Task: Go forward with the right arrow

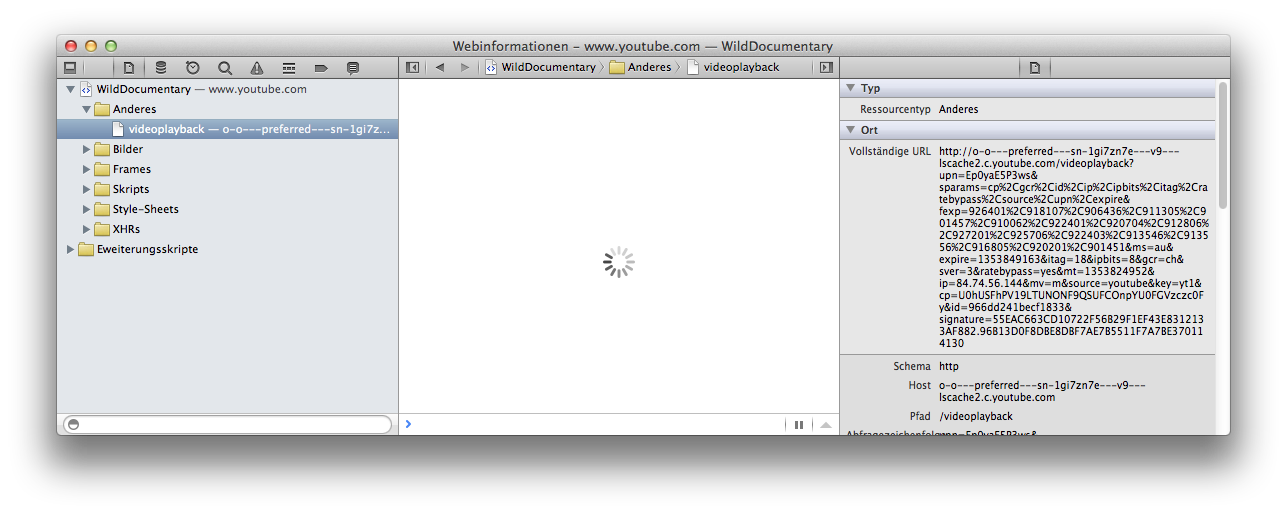Action: pyautogui.click(x=464, y=67)
